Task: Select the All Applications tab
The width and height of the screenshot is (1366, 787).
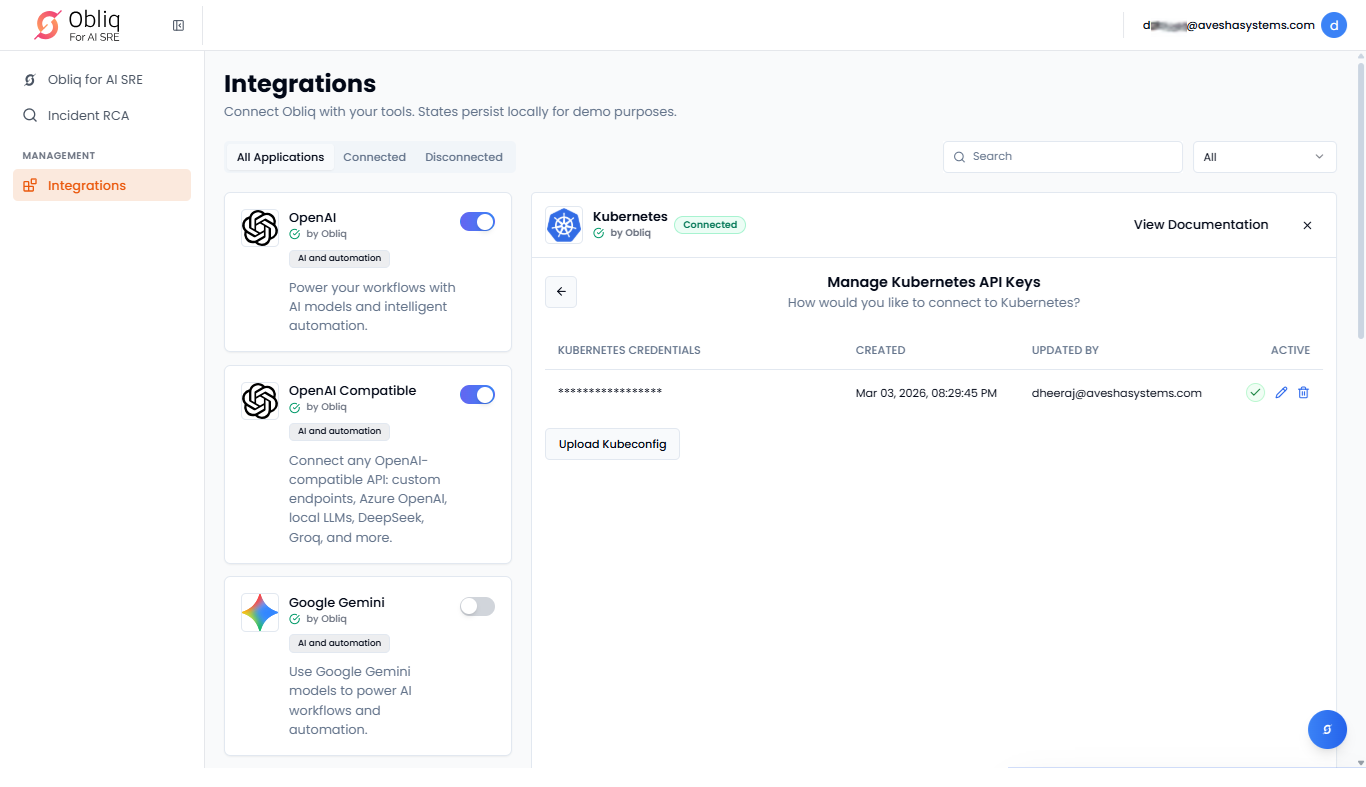Action: (280, 157)
